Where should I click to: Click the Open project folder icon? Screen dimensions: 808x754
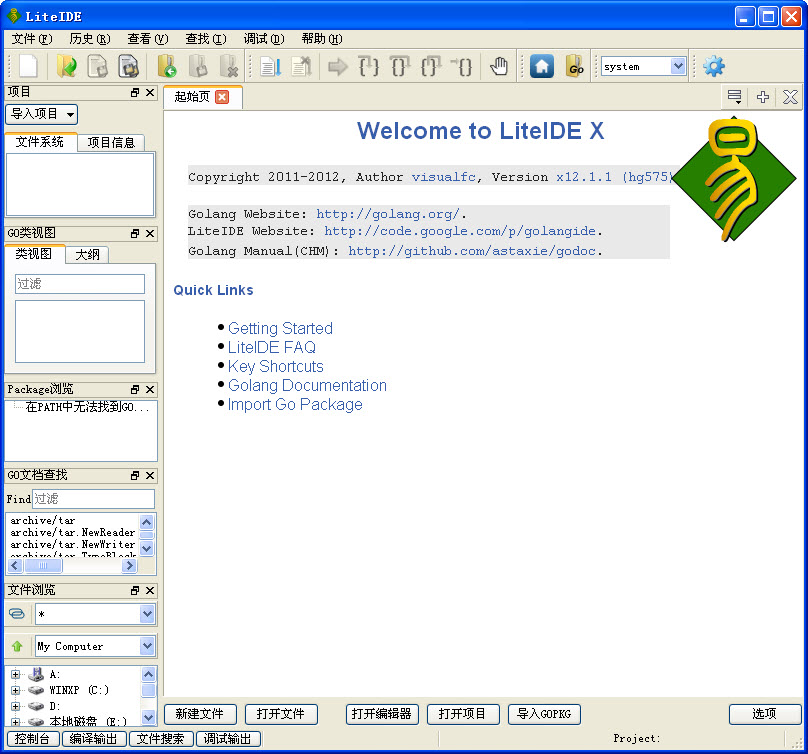coord(167,66)
